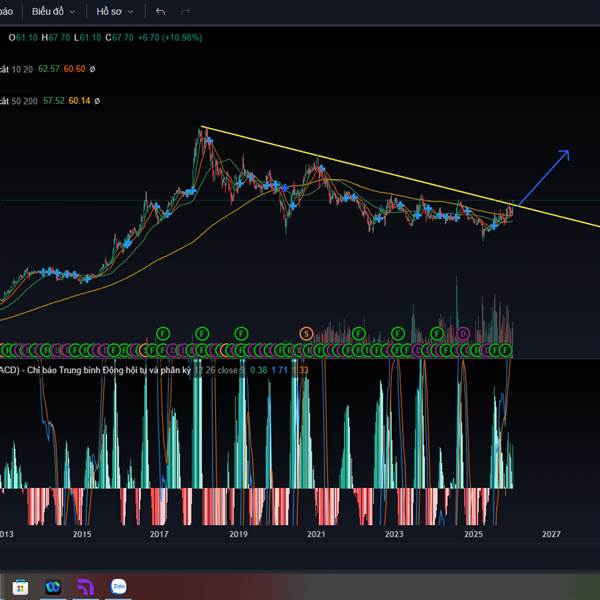This screenshot has width=600, height=600.
Task: Click the upper F event marker near 2024
Action: click(437, 334)
